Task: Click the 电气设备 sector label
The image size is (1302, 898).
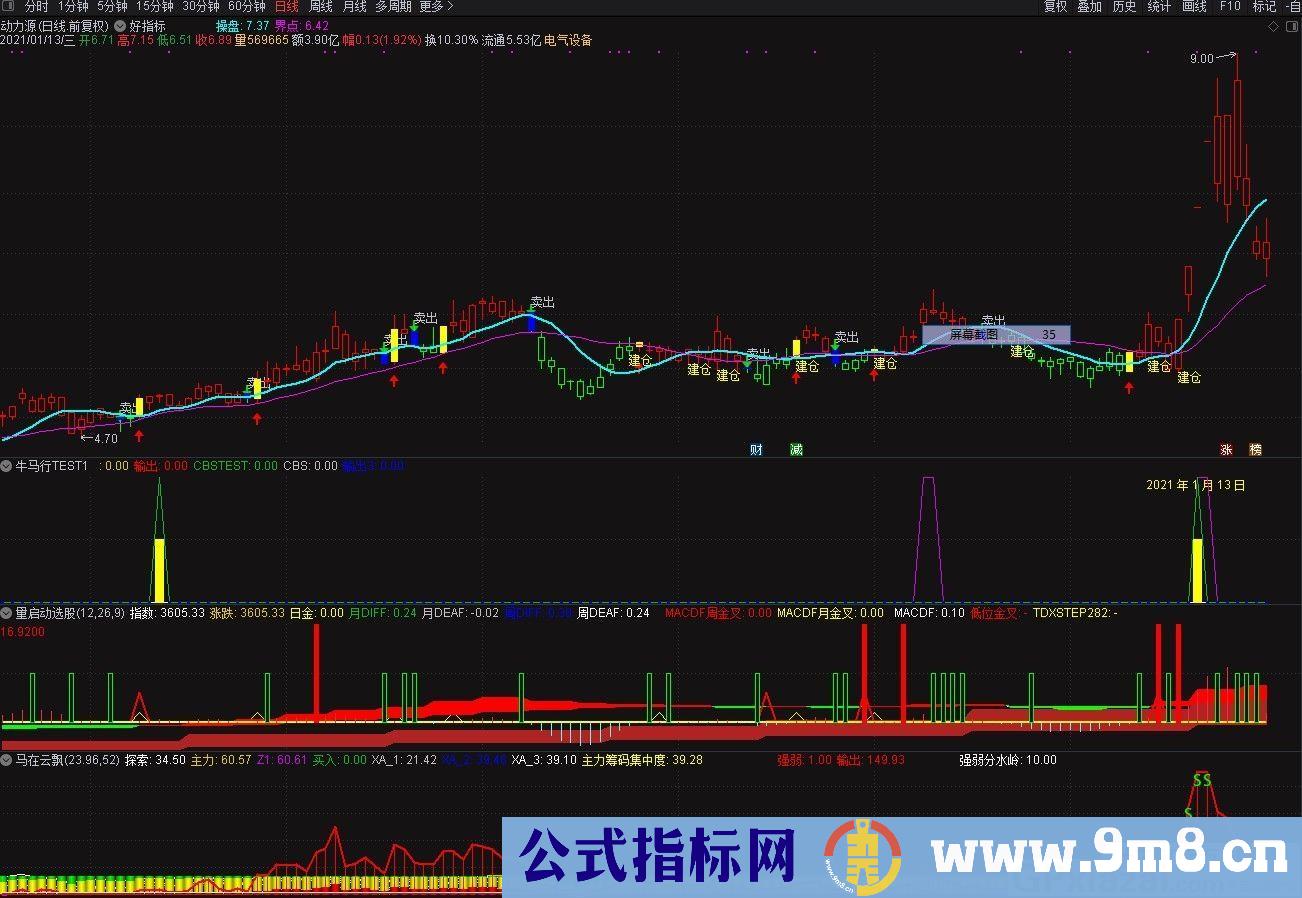Action: click(x=568, y=41)
